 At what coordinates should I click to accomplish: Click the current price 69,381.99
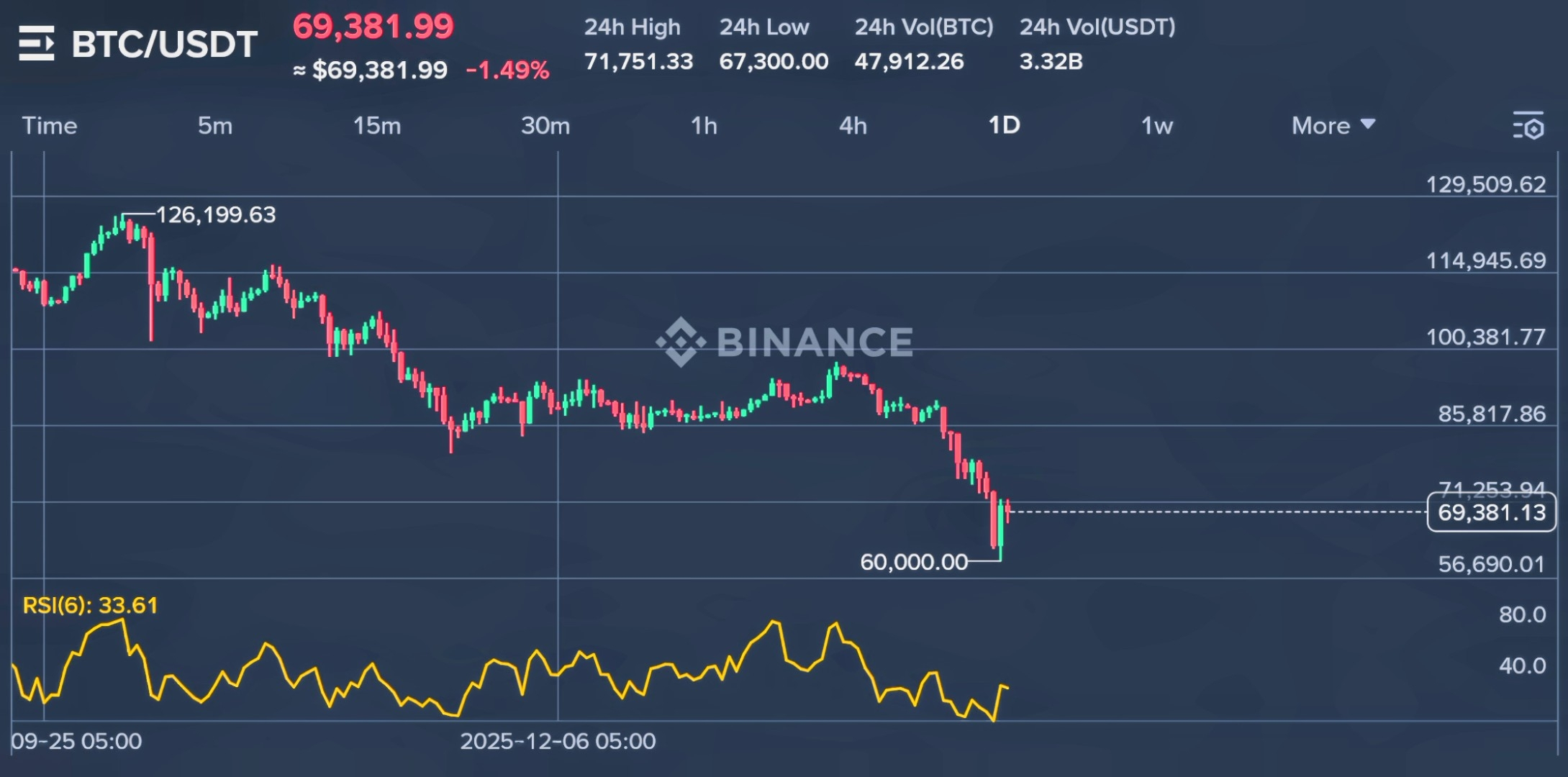373,27
